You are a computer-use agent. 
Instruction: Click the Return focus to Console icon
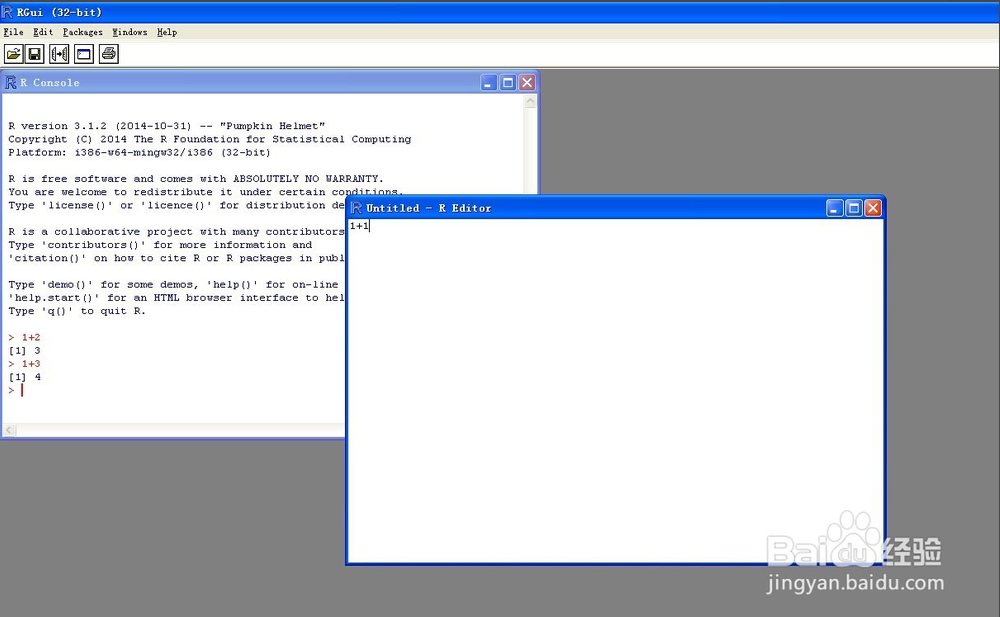[x=84, y=54]
